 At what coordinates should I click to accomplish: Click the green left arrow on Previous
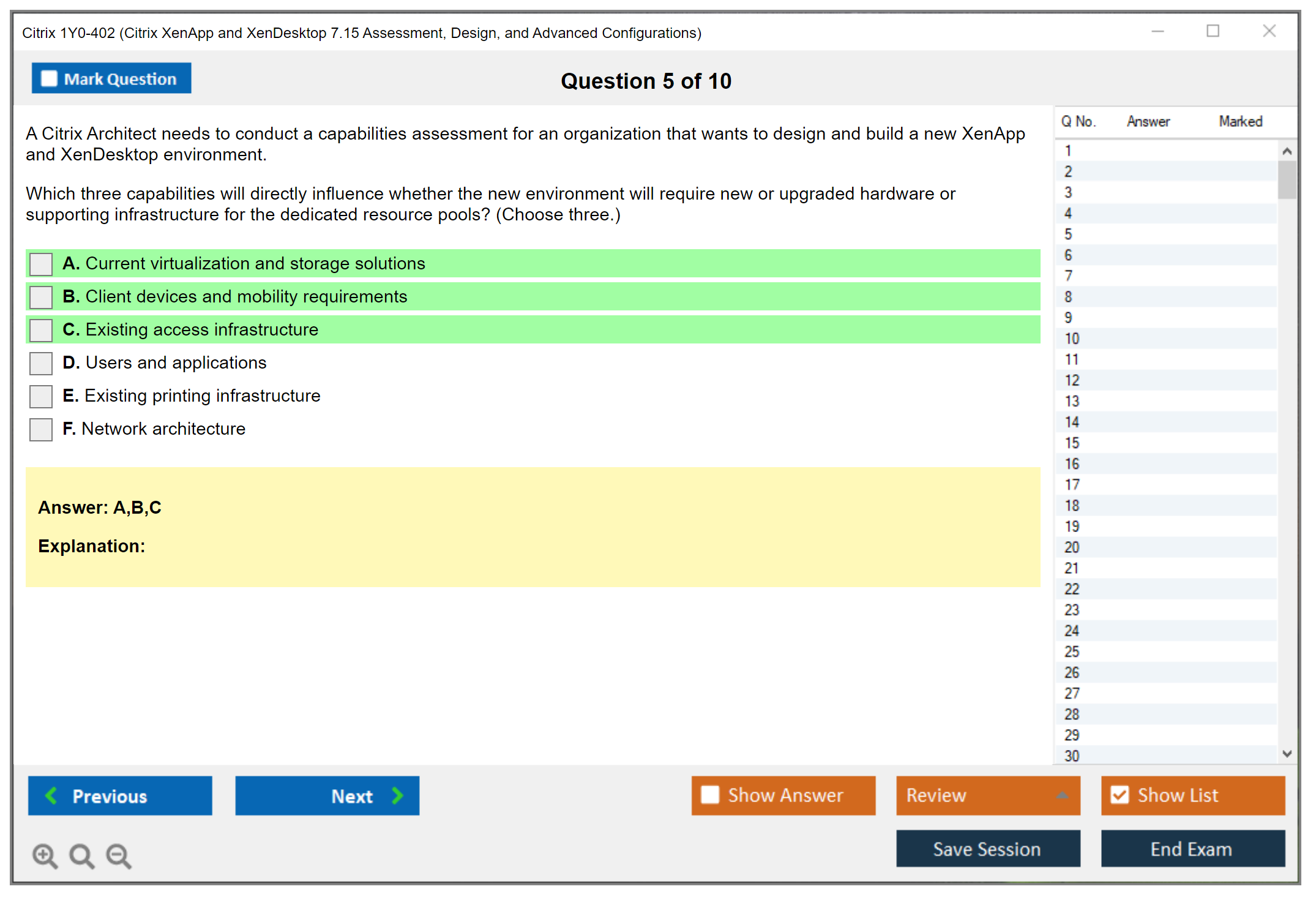(x=51, y=795)
